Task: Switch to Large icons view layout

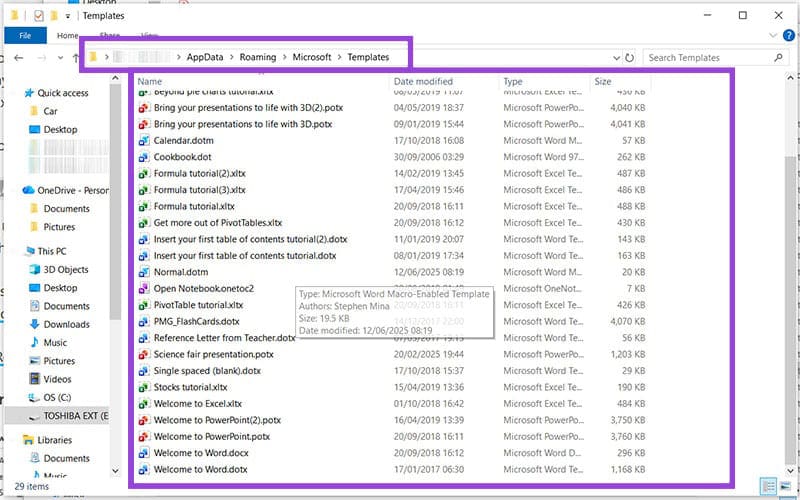Action: pos(785,487)
